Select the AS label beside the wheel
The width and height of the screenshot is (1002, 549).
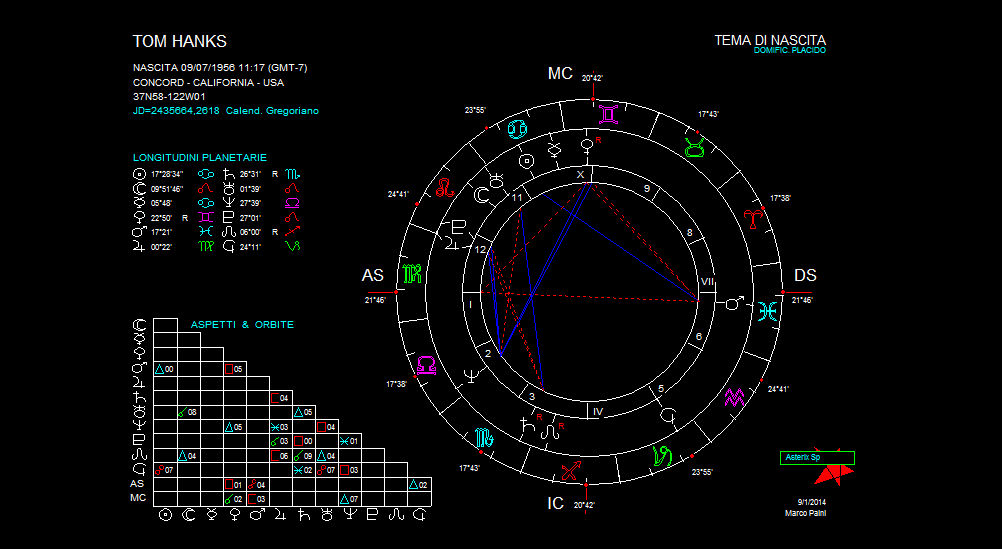click(373, 275)
